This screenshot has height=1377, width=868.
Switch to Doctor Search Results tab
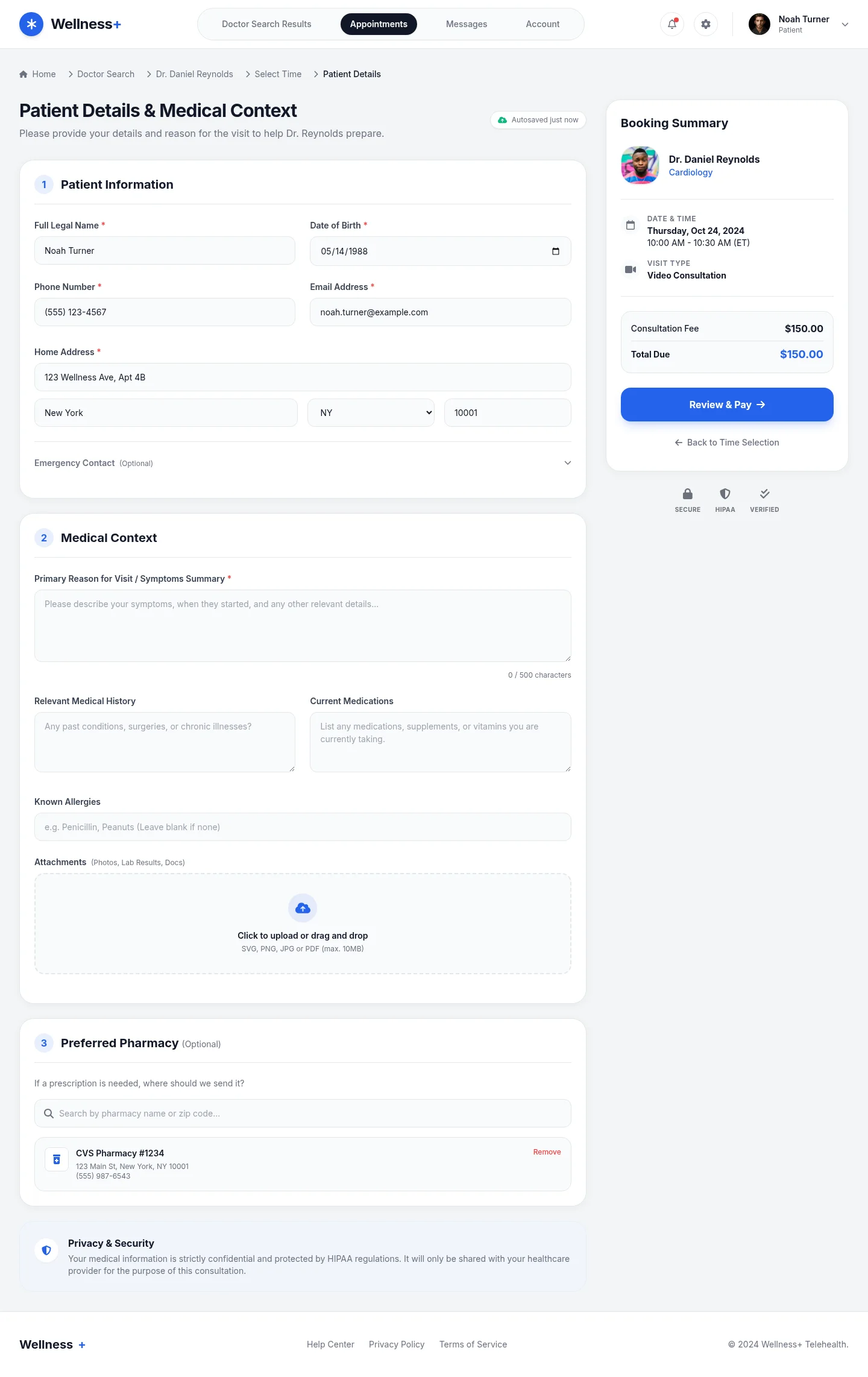[266, 24]
